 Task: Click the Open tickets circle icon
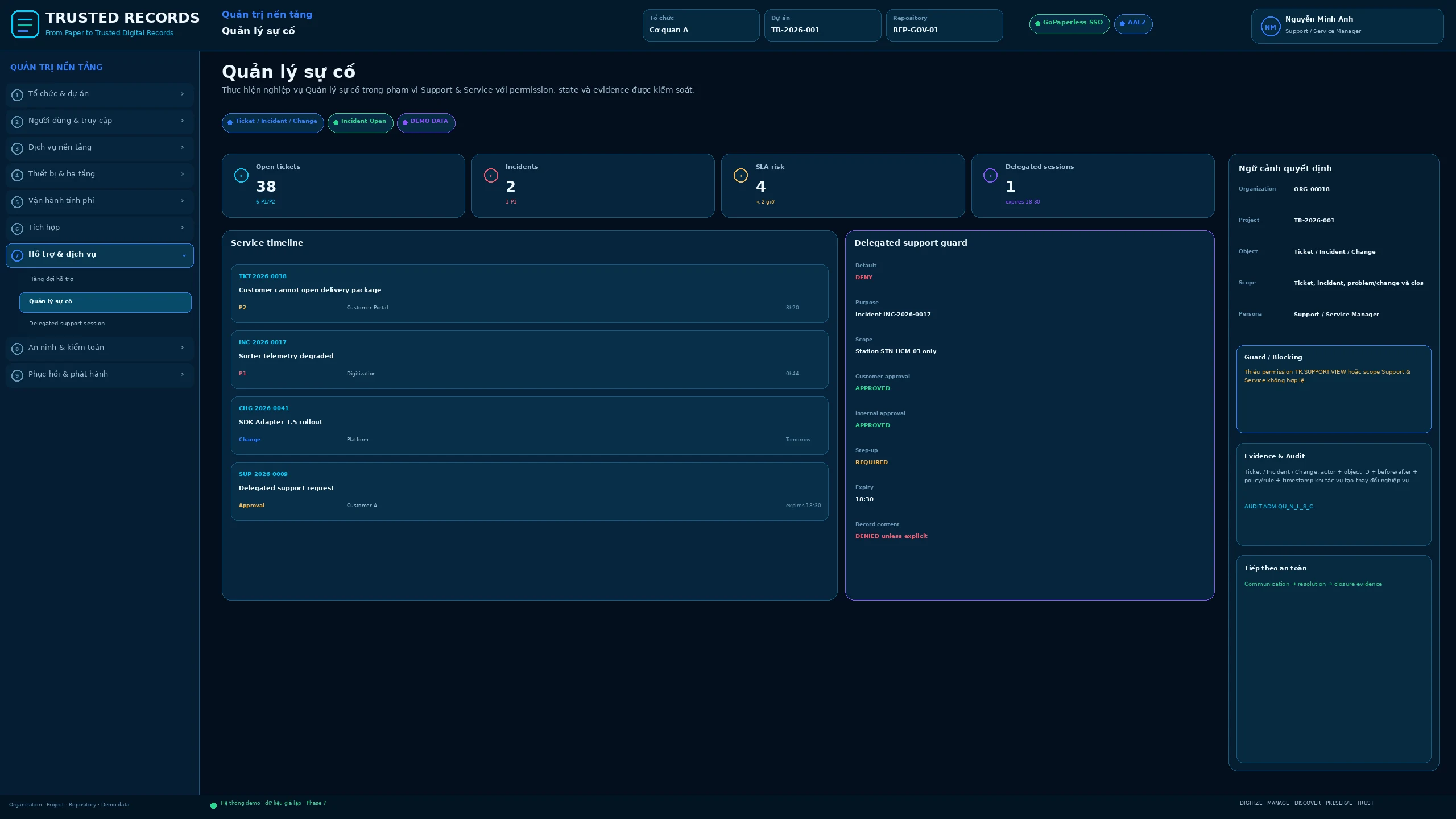(241, 176)
